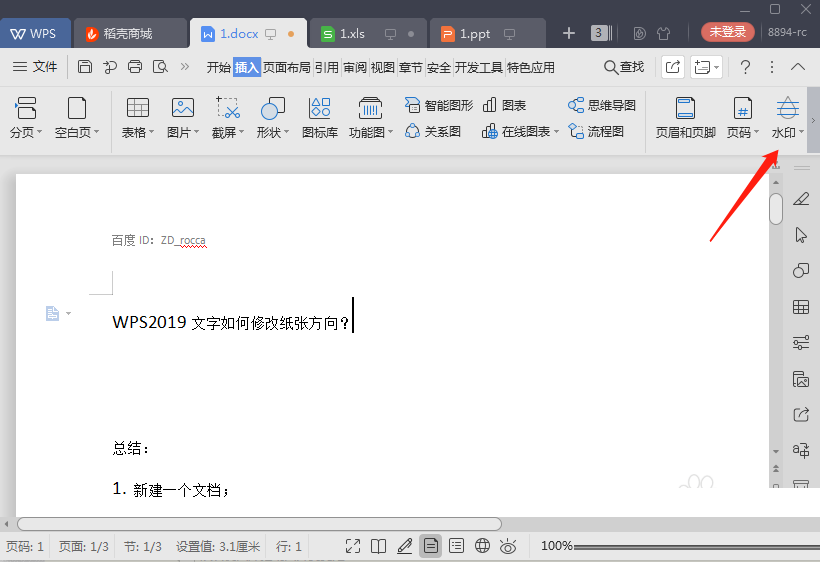Click the share icon button in menu bar
This screenshot has height=562, width=820.
(x=673, y=67)
